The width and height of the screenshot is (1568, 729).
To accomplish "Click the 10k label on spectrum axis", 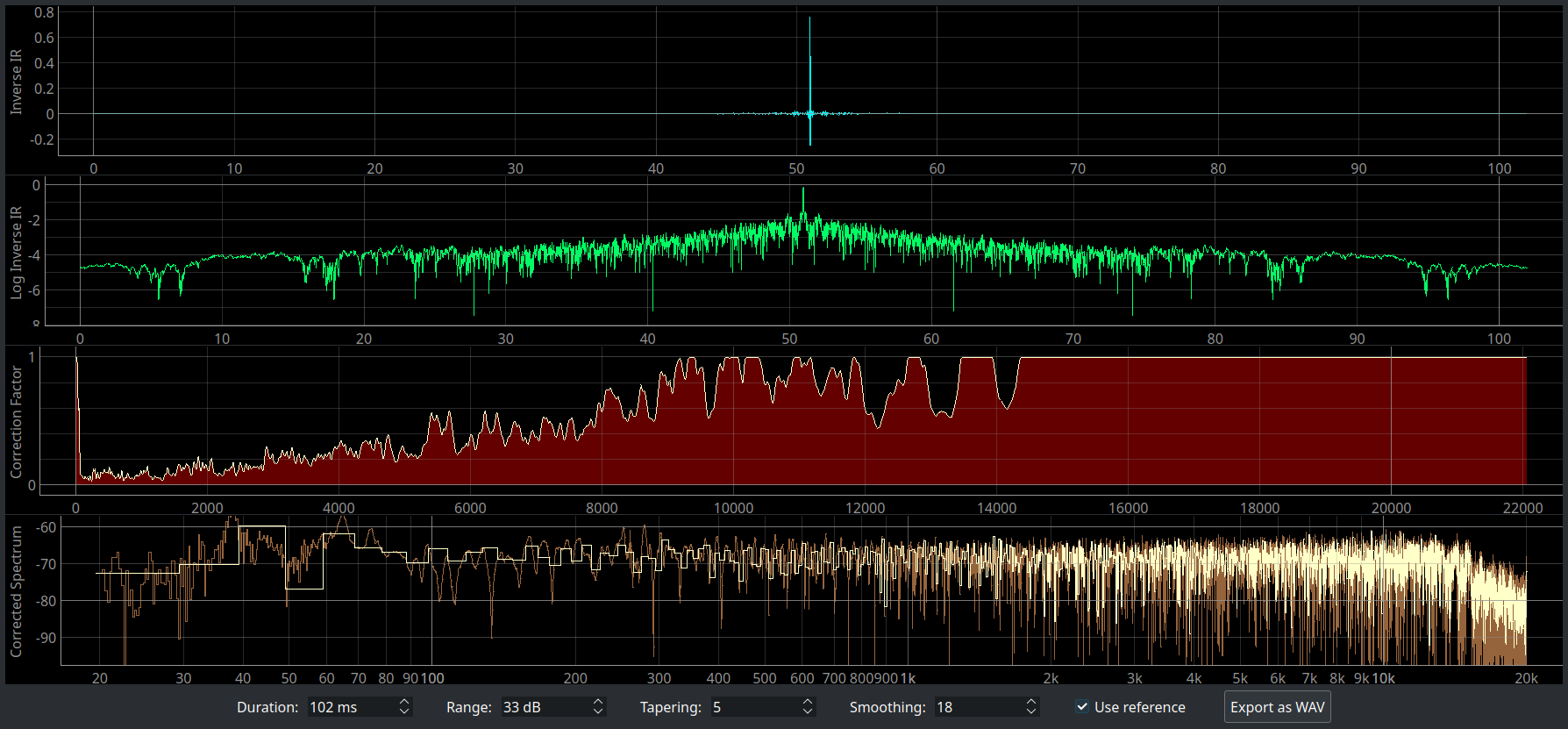I will (1383, 678).
